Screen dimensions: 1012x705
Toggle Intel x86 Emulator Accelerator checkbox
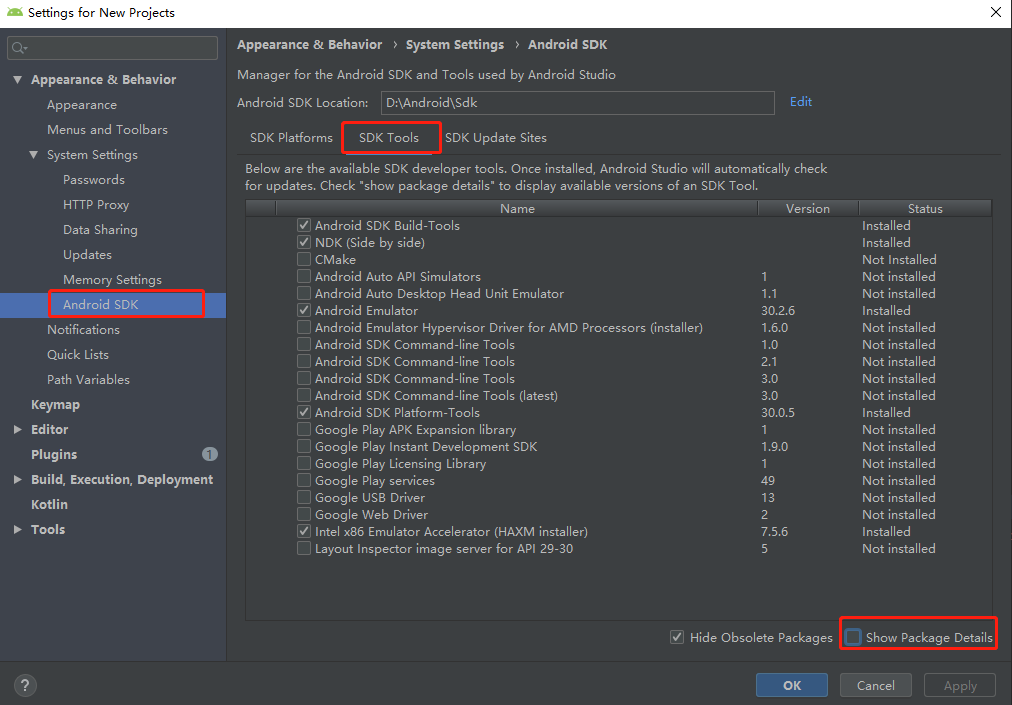(304, 531)
